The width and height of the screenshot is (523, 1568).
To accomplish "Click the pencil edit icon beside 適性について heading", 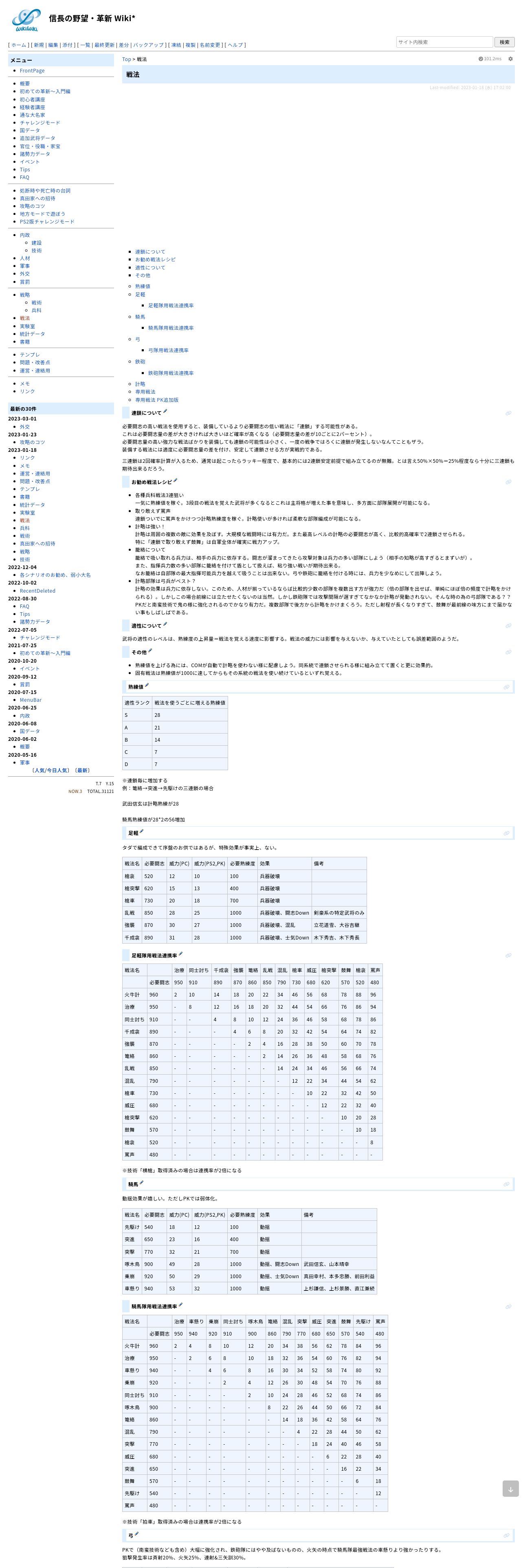I will (x=165, y=624).
